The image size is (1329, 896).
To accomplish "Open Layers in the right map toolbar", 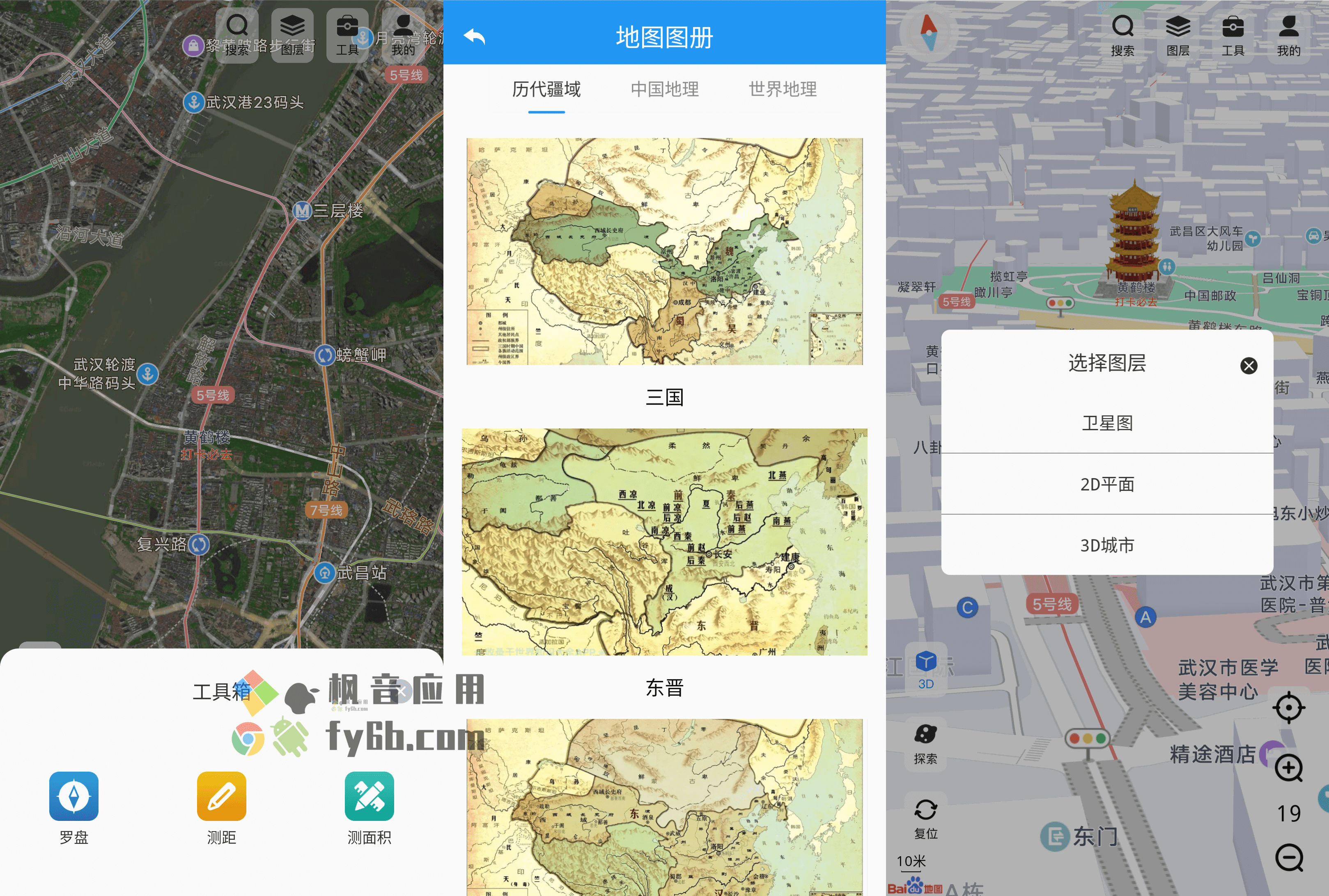I will [1178, 35].
